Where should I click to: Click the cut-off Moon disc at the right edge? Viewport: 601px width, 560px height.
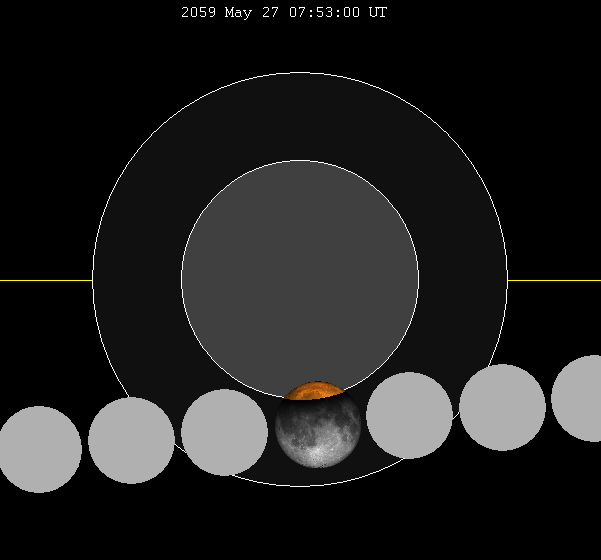pos(580,398)
